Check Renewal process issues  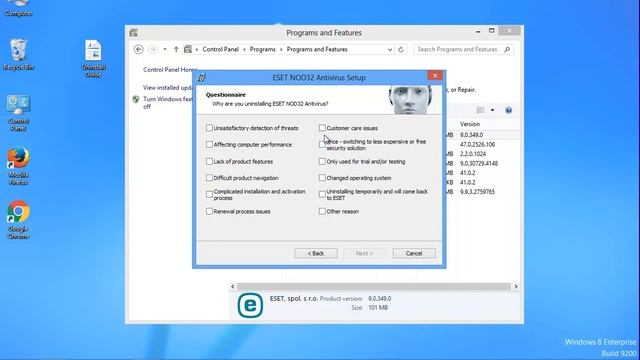pyautogui.click(x=209, y=211)
